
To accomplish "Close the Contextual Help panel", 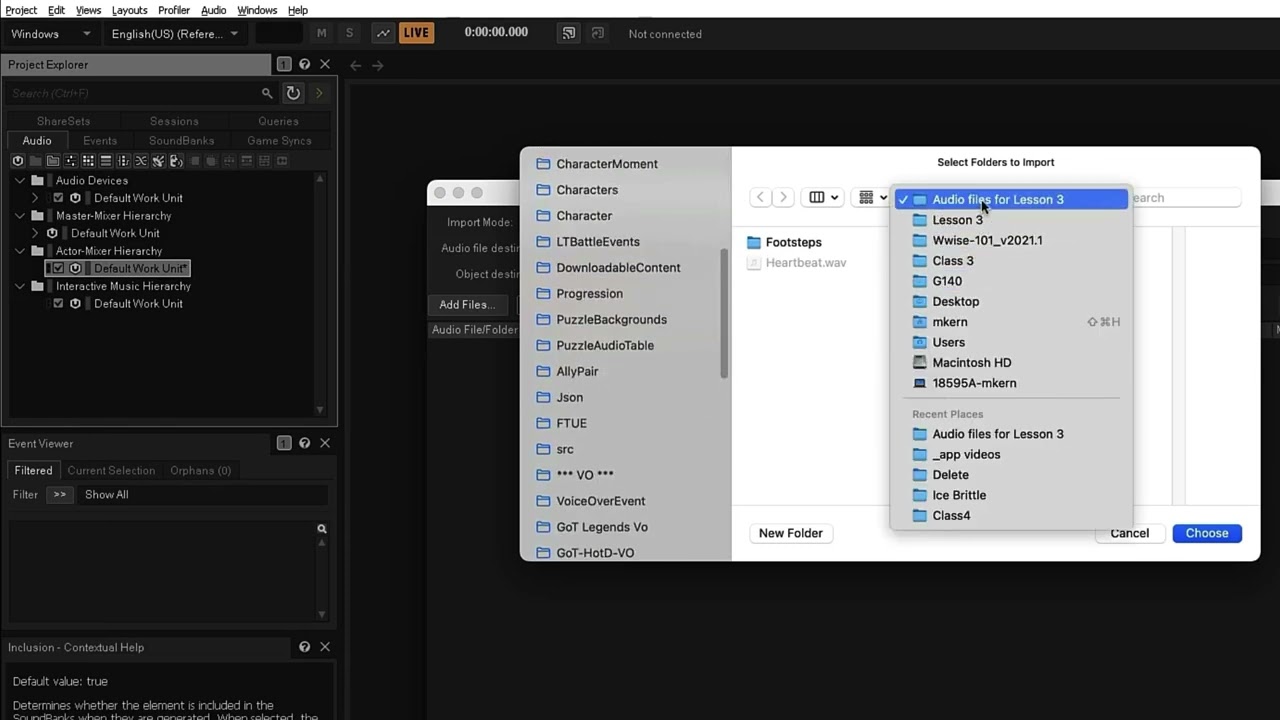I will point(325,647).
